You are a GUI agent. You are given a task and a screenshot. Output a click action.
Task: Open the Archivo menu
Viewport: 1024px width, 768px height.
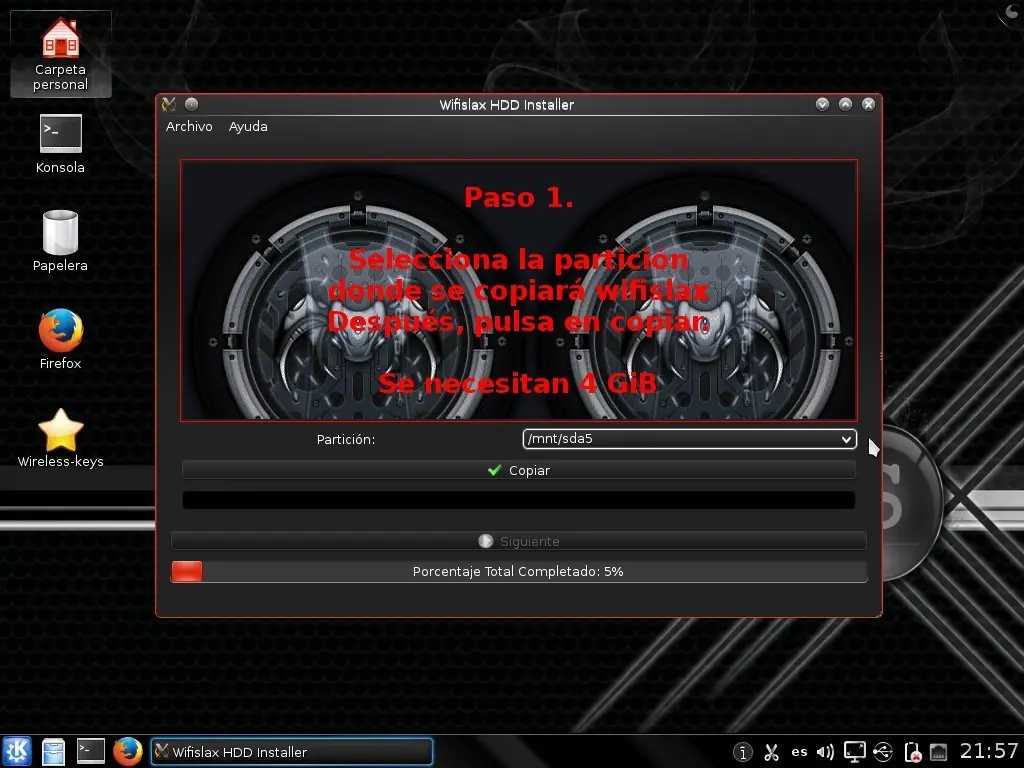[189, 127]
